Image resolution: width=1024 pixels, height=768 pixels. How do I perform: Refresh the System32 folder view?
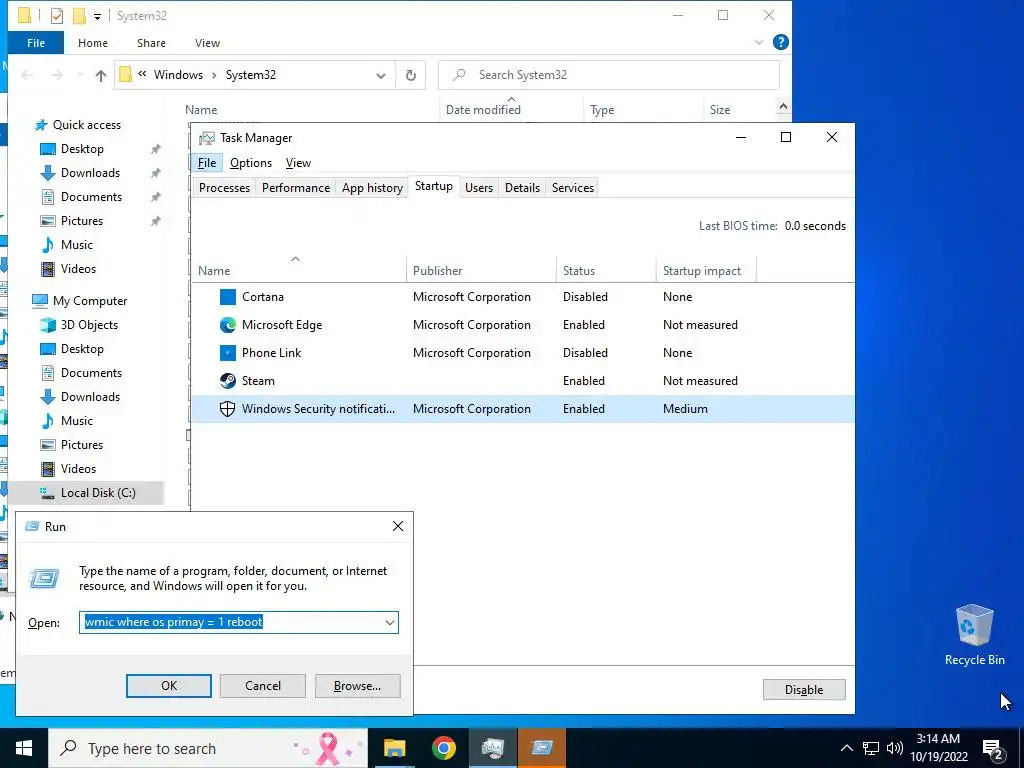pos(411,75)
